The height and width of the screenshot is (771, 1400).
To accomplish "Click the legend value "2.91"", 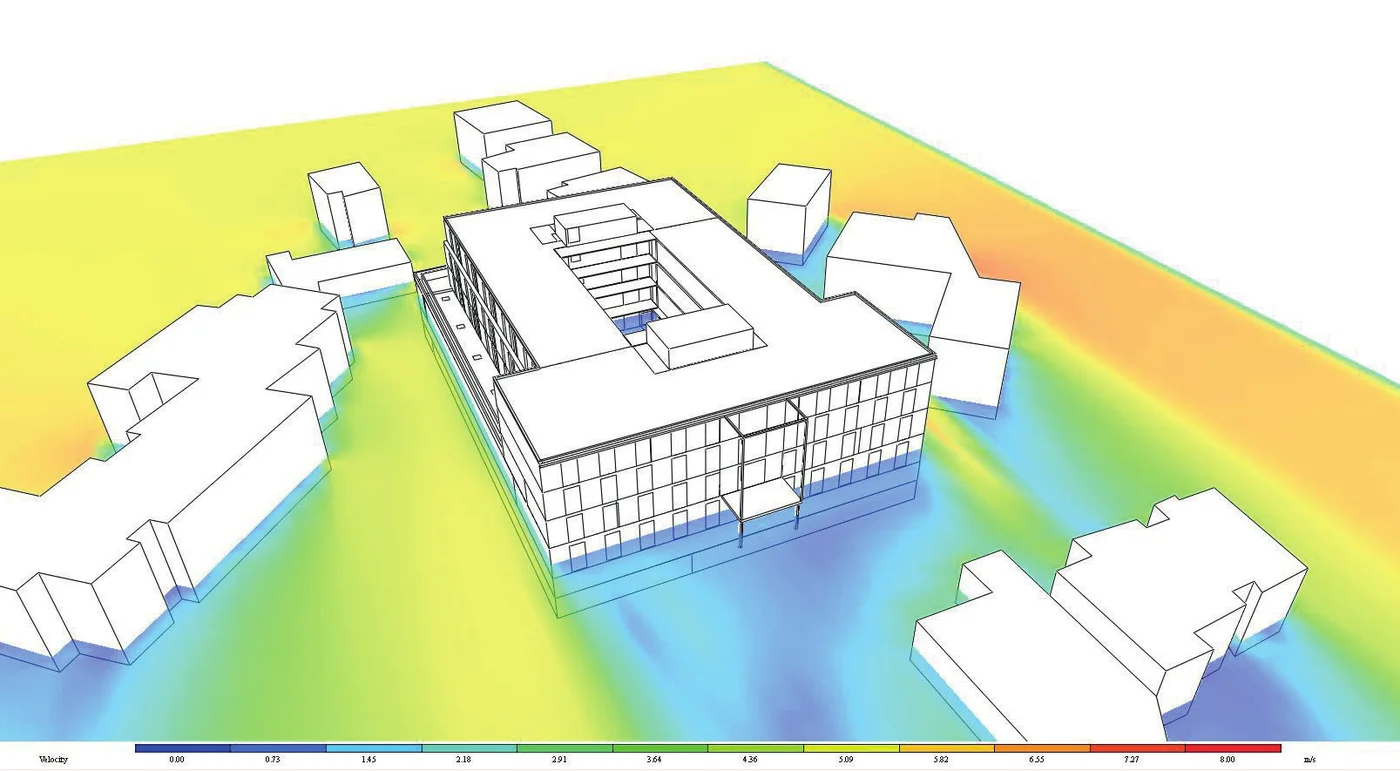I will pyautogui.click(x=558, y=760).
